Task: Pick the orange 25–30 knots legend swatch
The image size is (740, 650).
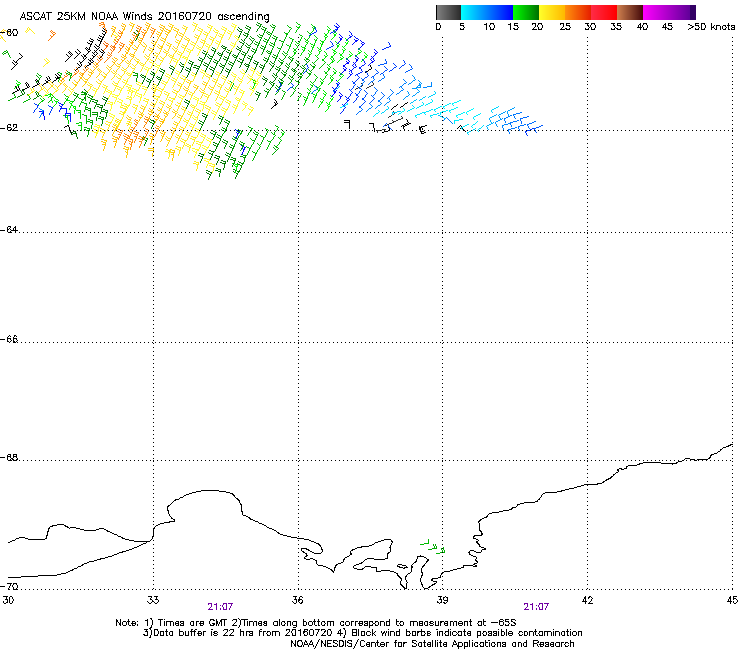Action: (x=578, y=12)
